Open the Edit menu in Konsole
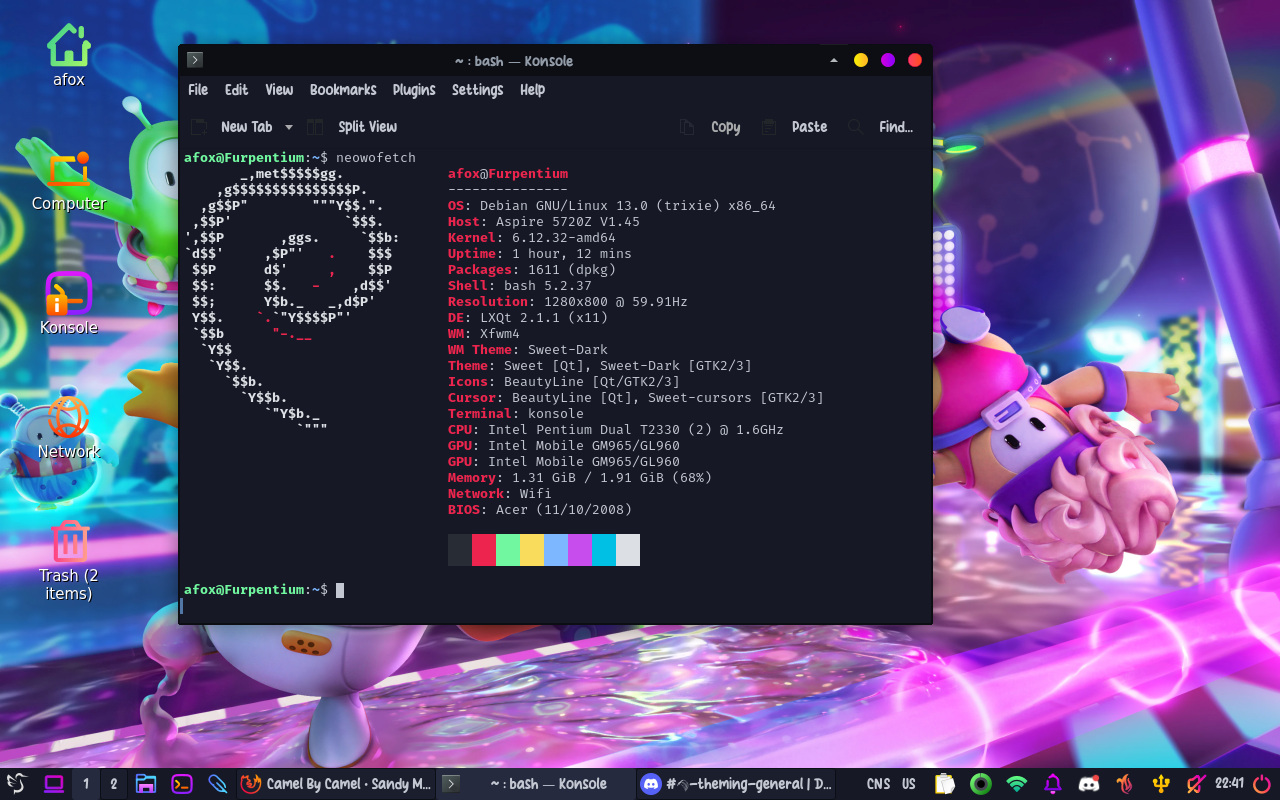The height and width of the screenshot is (800, 1280). tap(237, 90)
